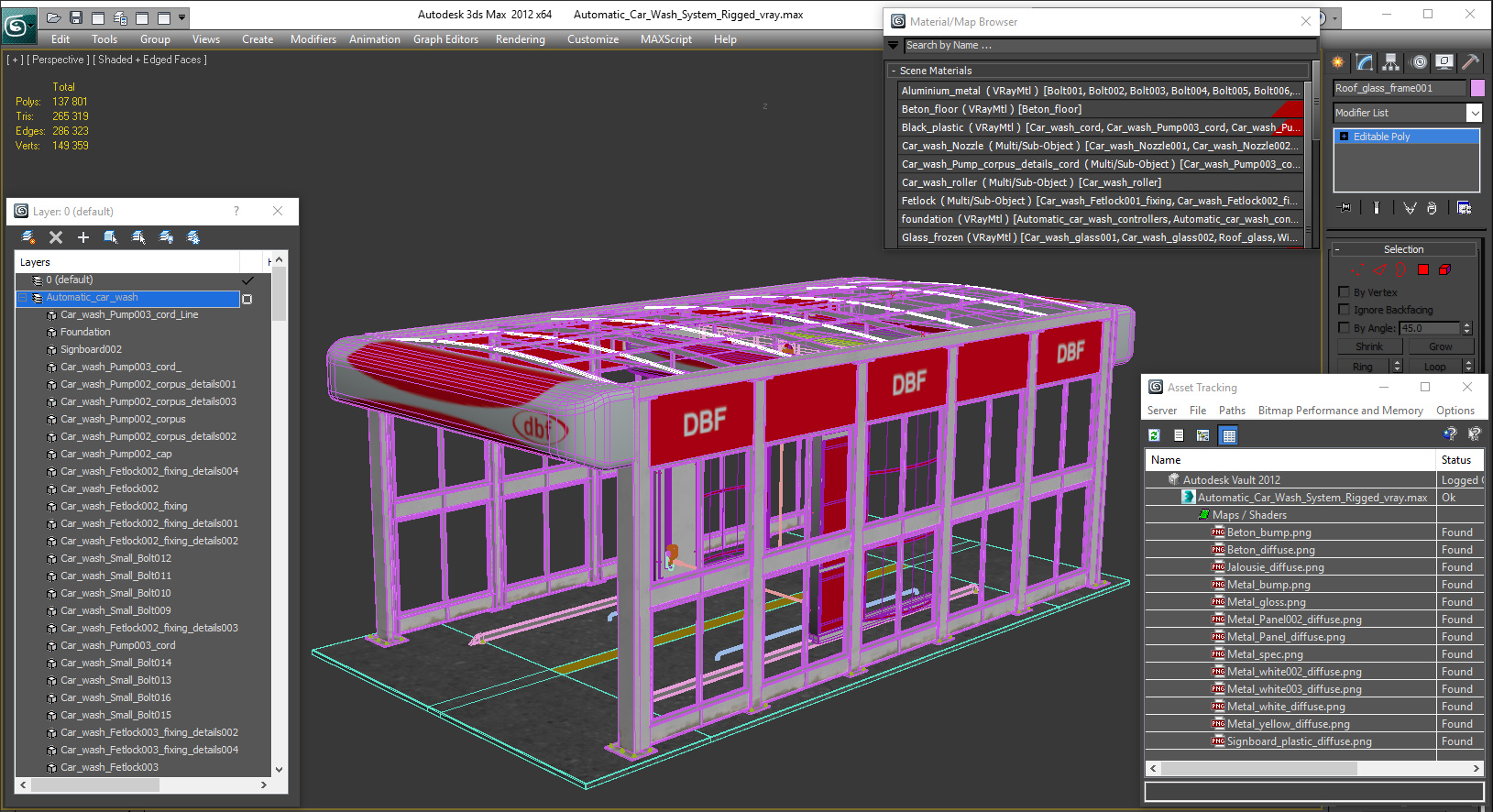This screenshot has height=812, width=1493.
Task: Select the Element sub-object level icon
Action: (x=1444, y=269)
